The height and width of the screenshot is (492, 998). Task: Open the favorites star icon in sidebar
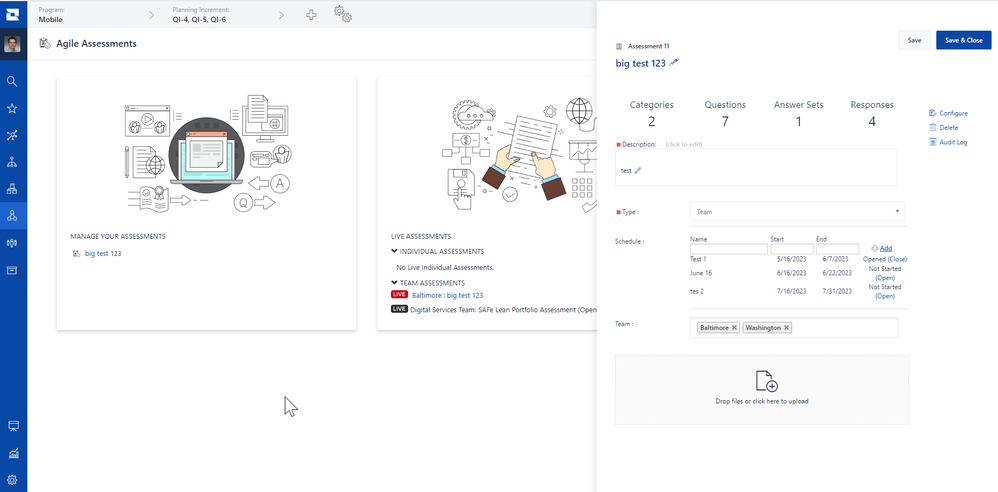tap(11, 108)
